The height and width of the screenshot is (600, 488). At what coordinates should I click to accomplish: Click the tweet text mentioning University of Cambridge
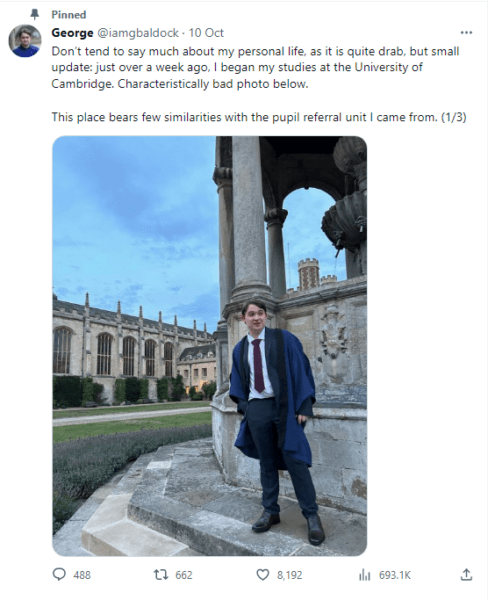(x=256, y=67)
